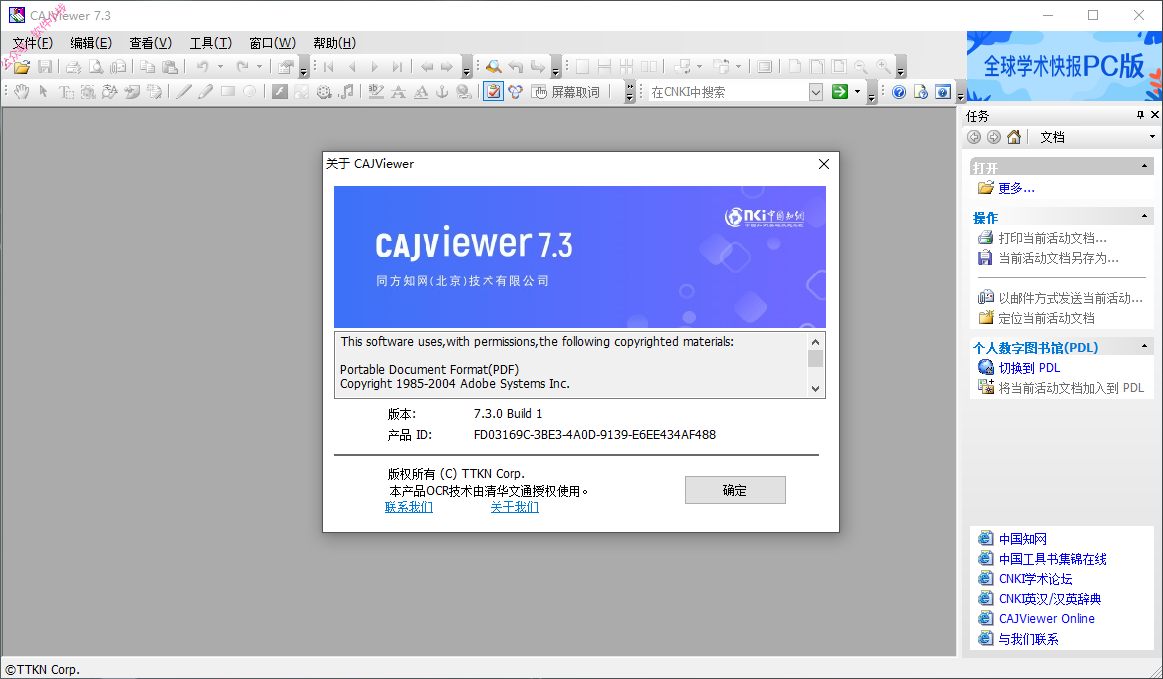This screenshot has width=1163, height=679.
Task: Open the 工具(T) menu
Action: click(211, 43)
